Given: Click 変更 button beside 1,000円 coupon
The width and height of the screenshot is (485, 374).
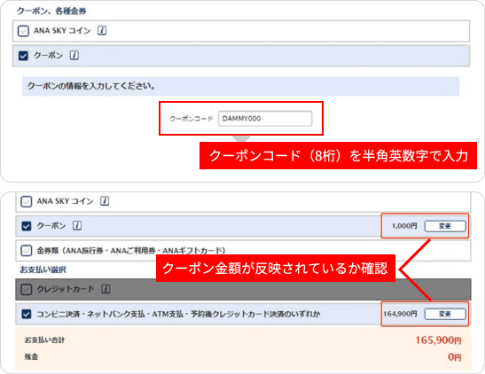Looking at the screenshot, I should 445,226.
